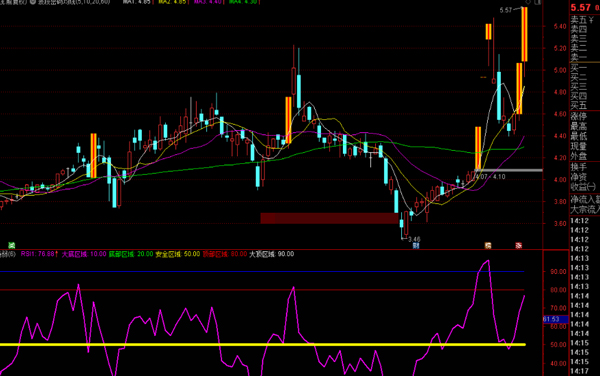Screen dimensions: 600x376
Task: Click the diamond icon at the chart top-right
Action: [528, 2]
